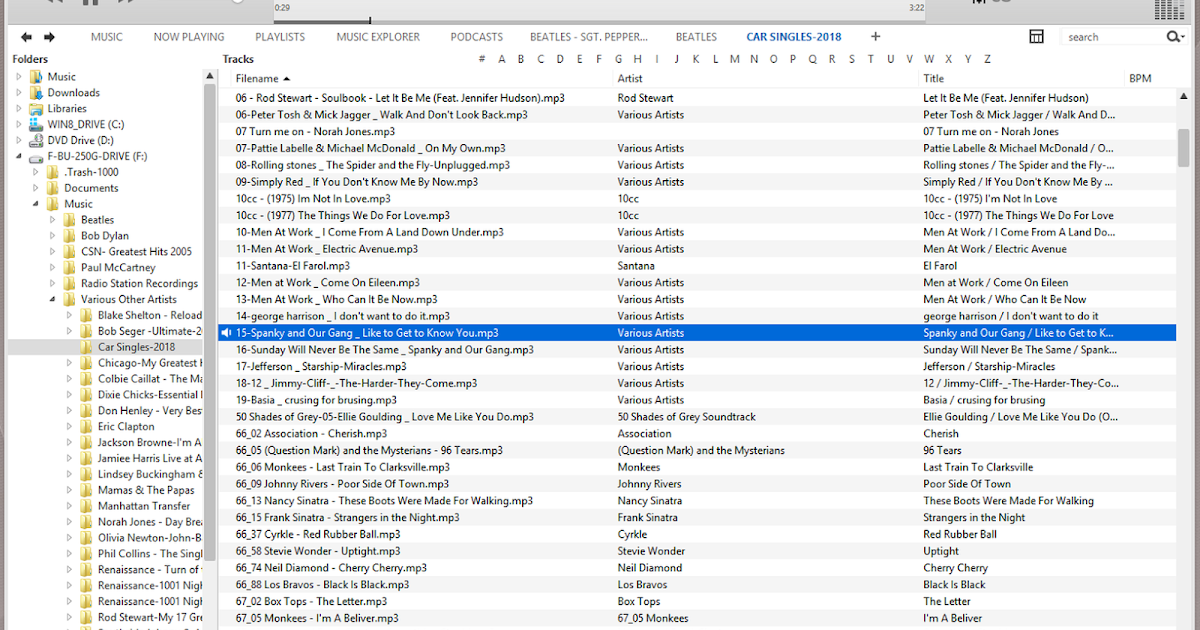Click the BPM column header
The width and height of the screenshot is (1200, 630).
click(x=1140, y=78)
